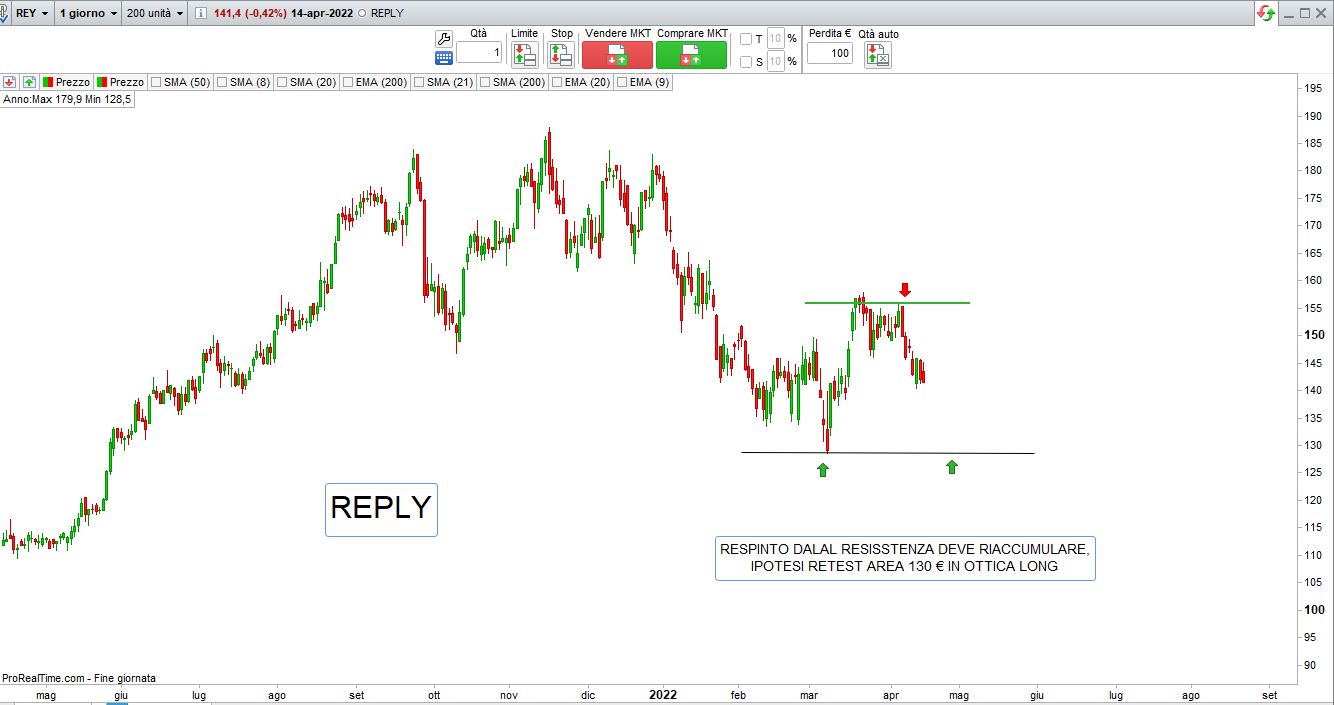Click the Qtà quantity input field
The height and width of the screenshot is (705, 1334).
click(479, 52)
